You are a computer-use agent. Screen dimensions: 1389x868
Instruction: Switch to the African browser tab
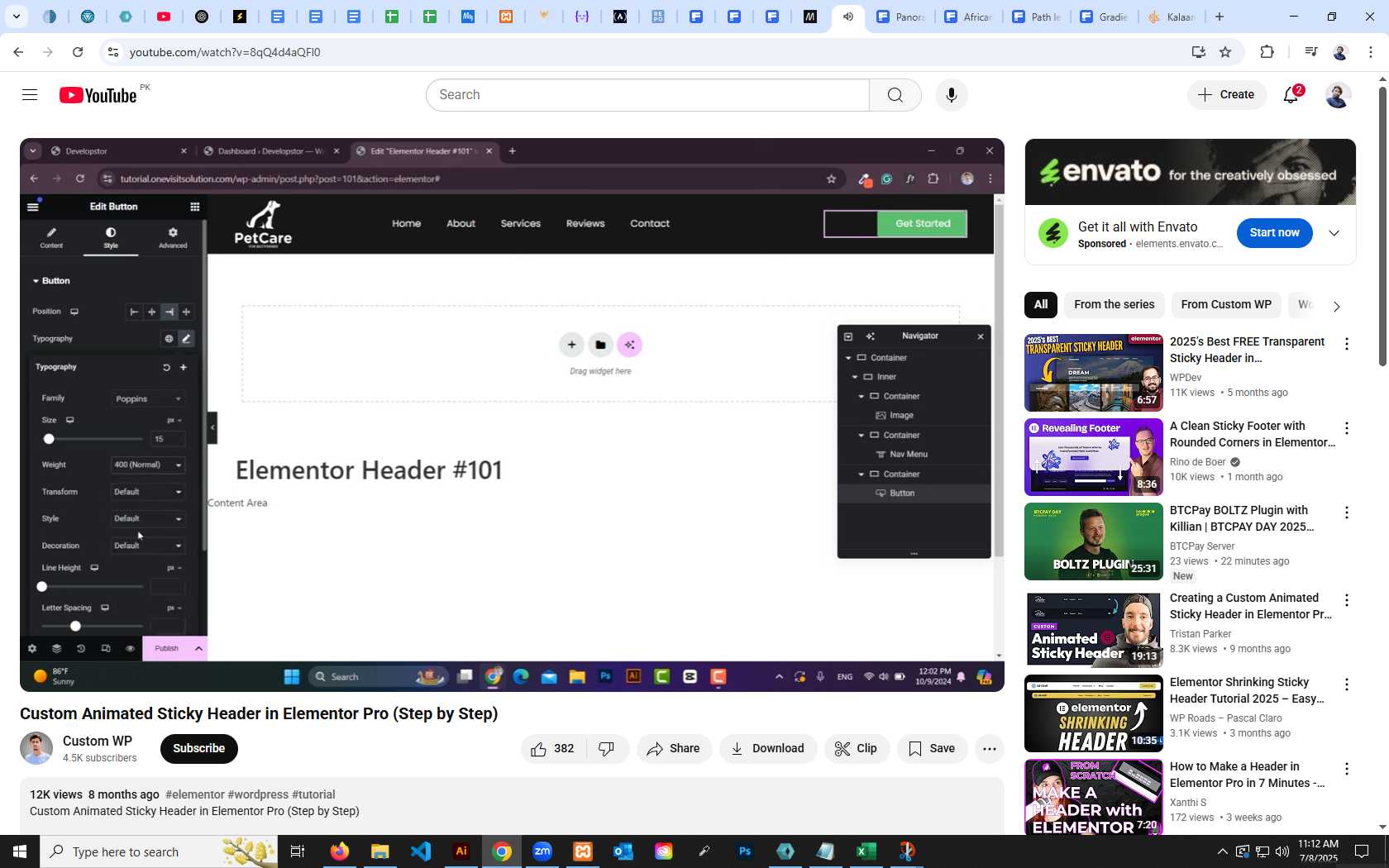pyautogui.click(x=967, y=17)
